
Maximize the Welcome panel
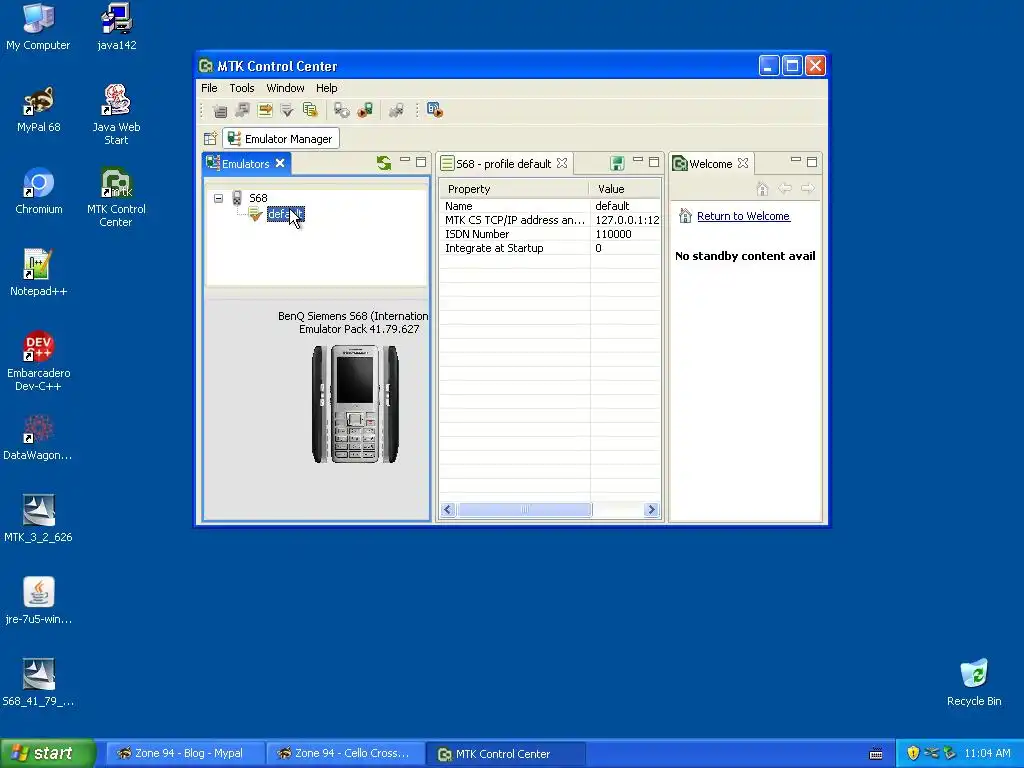click(x=812, y=161)
